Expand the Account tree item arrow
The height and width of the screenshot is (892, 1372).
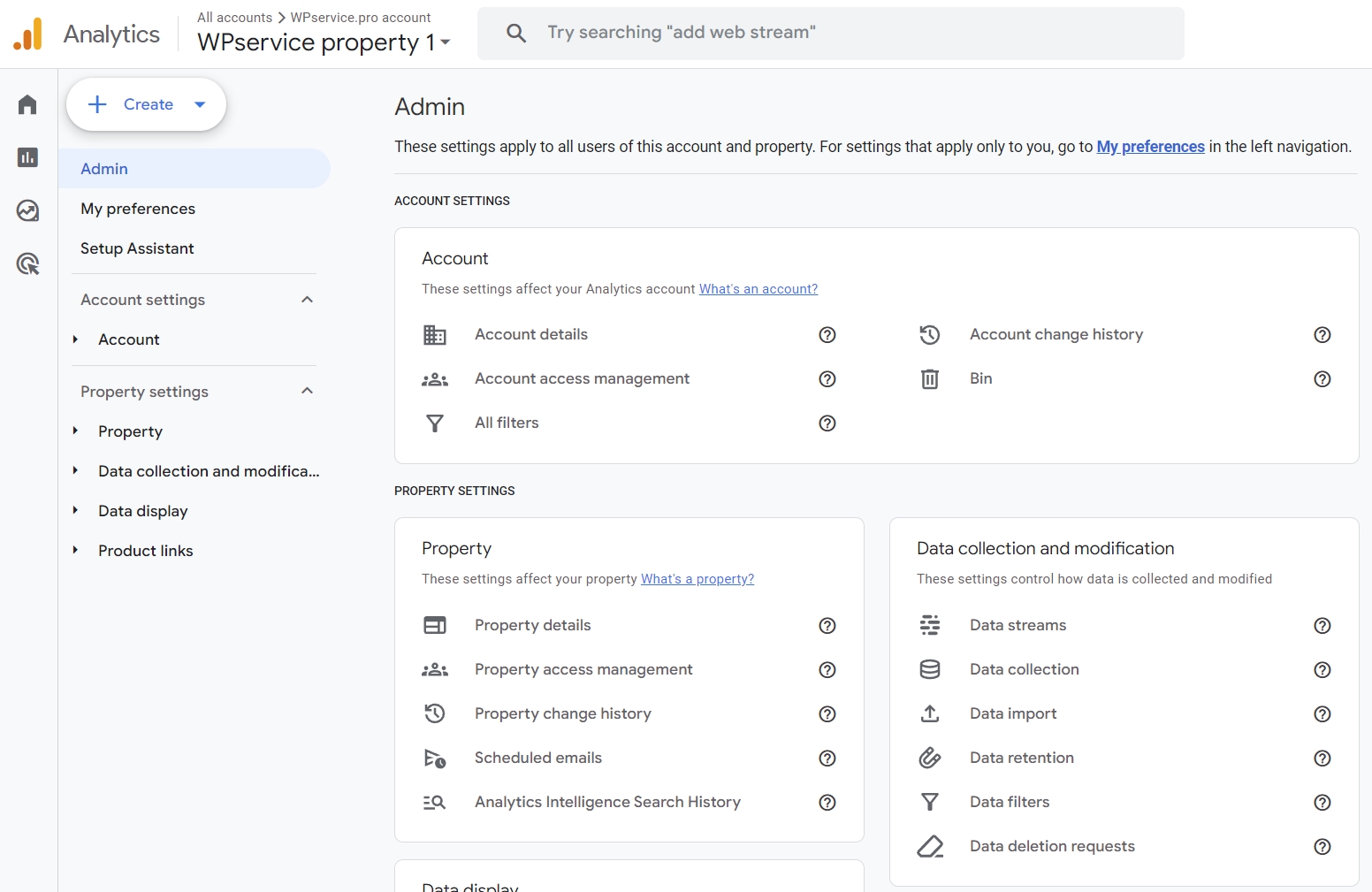75,339
